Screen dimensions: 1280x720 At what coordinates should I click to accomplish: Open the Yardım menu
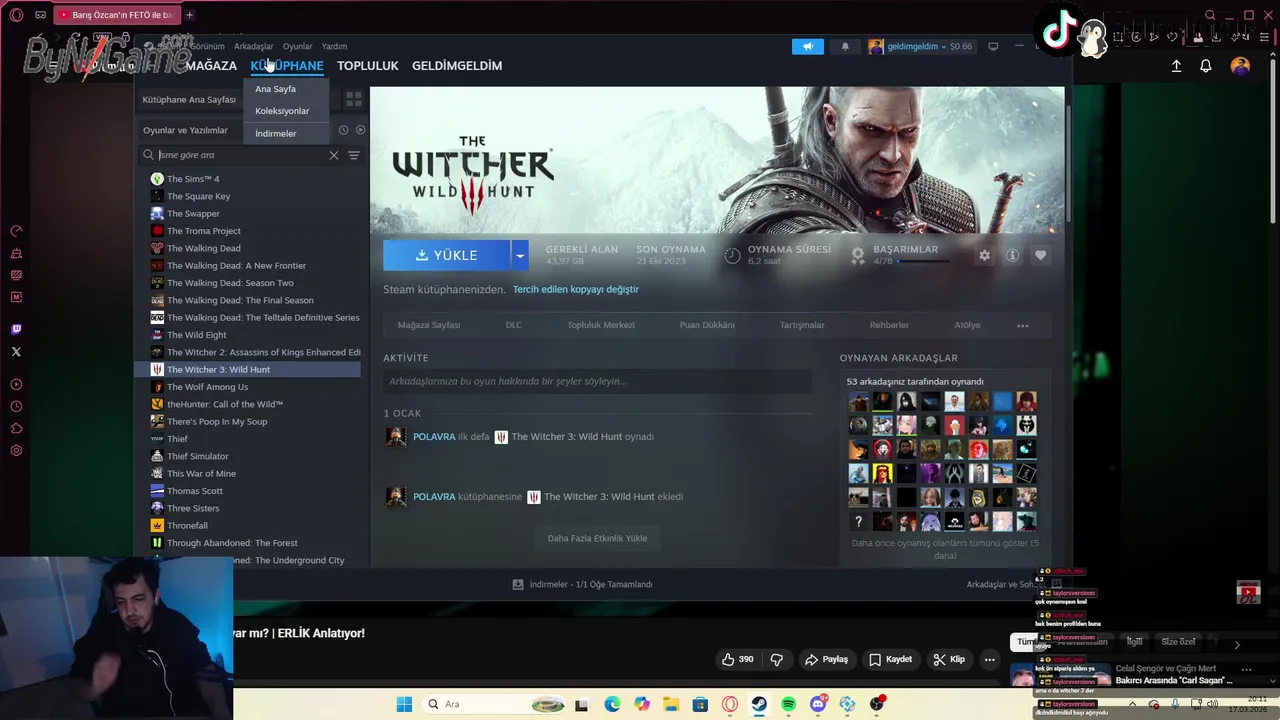tap(334, 46)
